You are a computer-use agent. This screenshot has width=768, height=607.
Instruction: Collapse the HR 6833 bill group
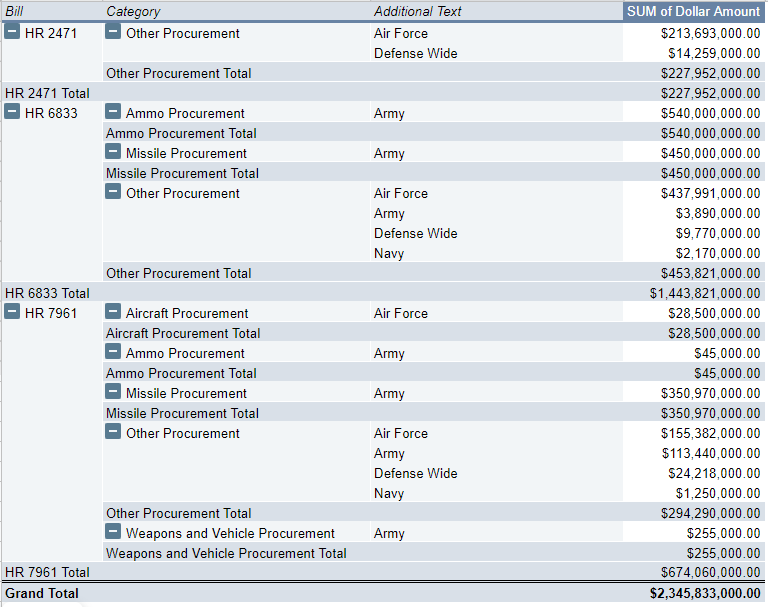coord(12,111)
